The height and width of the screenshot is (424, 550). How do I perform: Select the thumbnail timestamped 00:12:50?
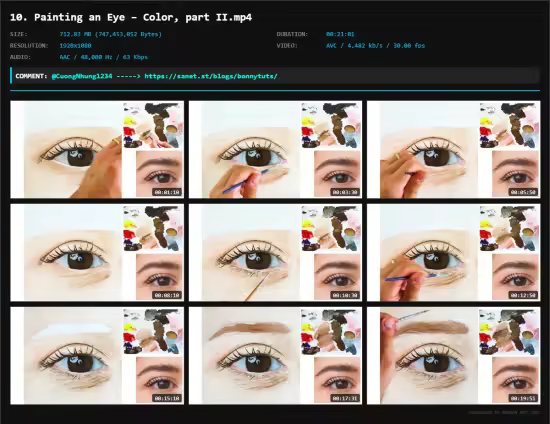(454, 253)
